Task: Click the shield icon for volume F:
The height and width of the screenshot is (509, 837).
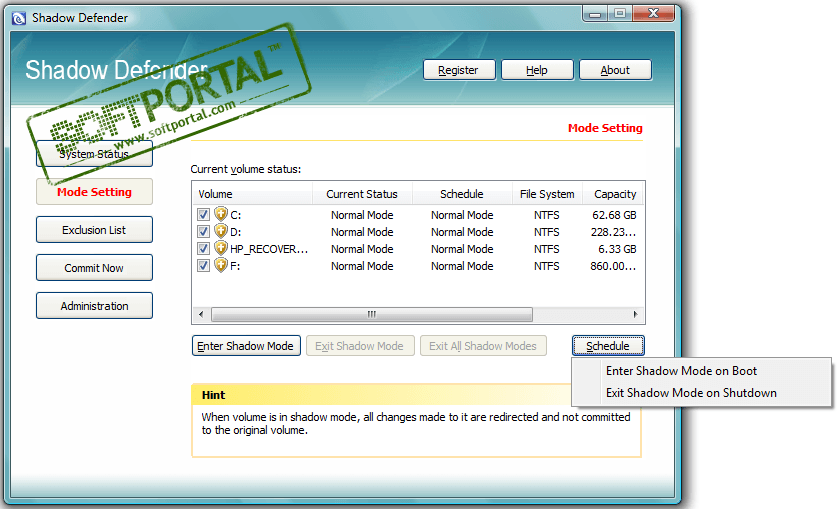Action: [221, 265]
